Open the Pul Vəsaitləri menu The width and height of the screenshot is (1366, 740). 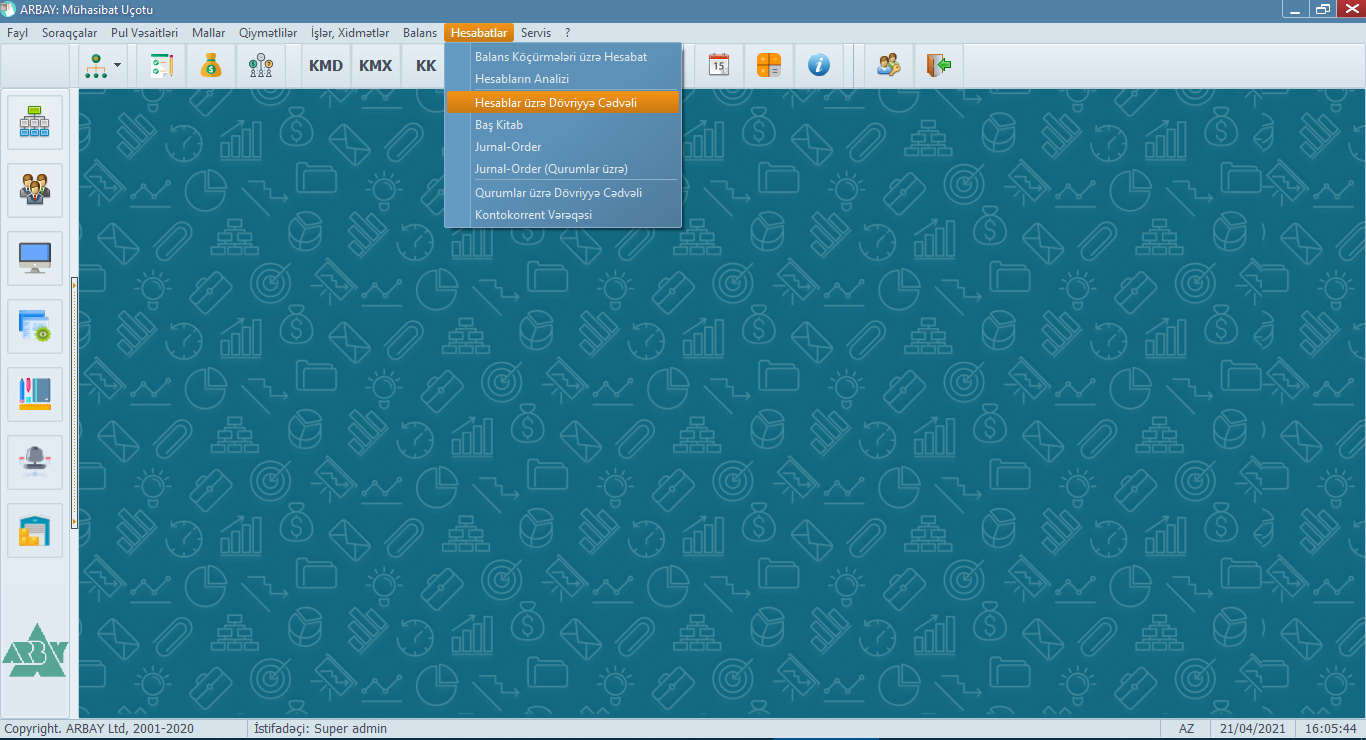pyautogui.click(x=144, y=33)
